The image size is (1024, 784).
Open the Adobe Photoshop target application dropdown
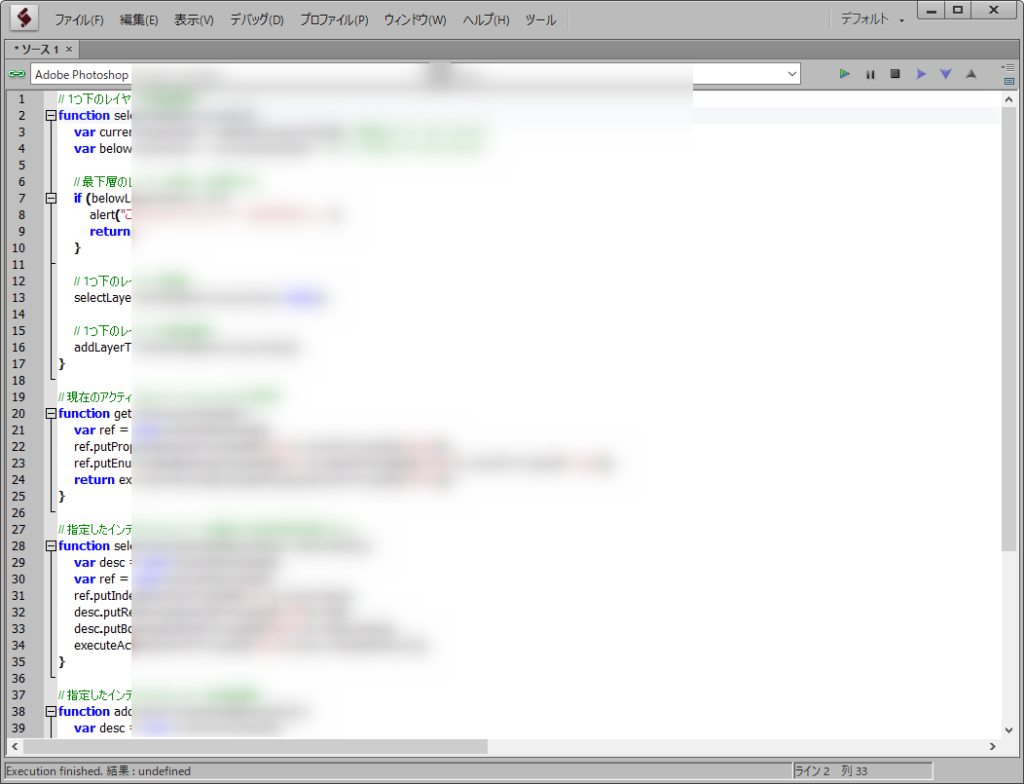click(x=792, y=74)
